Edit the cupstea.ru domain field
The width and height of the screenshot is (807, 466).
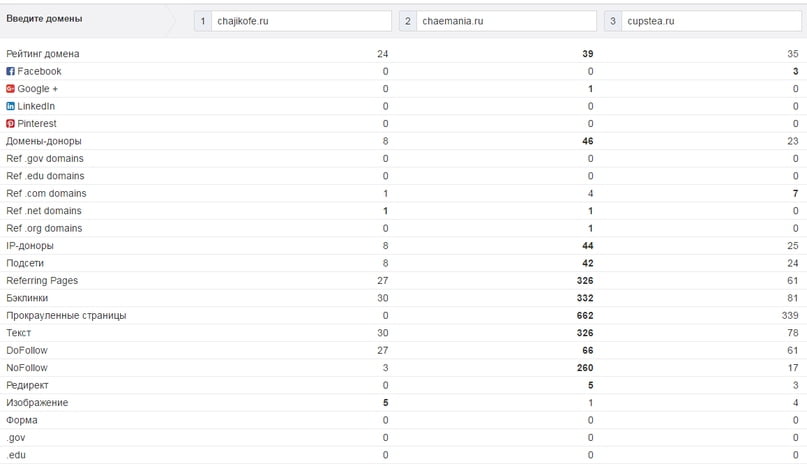coord(711,21)
